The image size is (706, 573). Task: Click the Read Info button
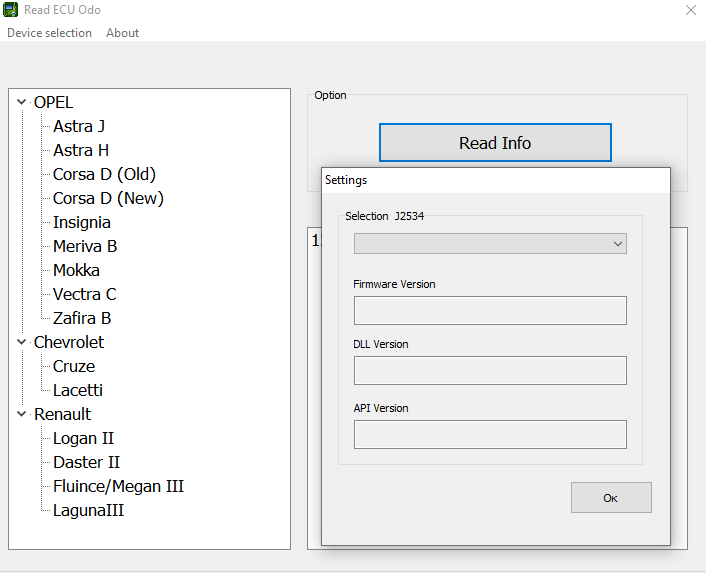[x=495, y=143]
